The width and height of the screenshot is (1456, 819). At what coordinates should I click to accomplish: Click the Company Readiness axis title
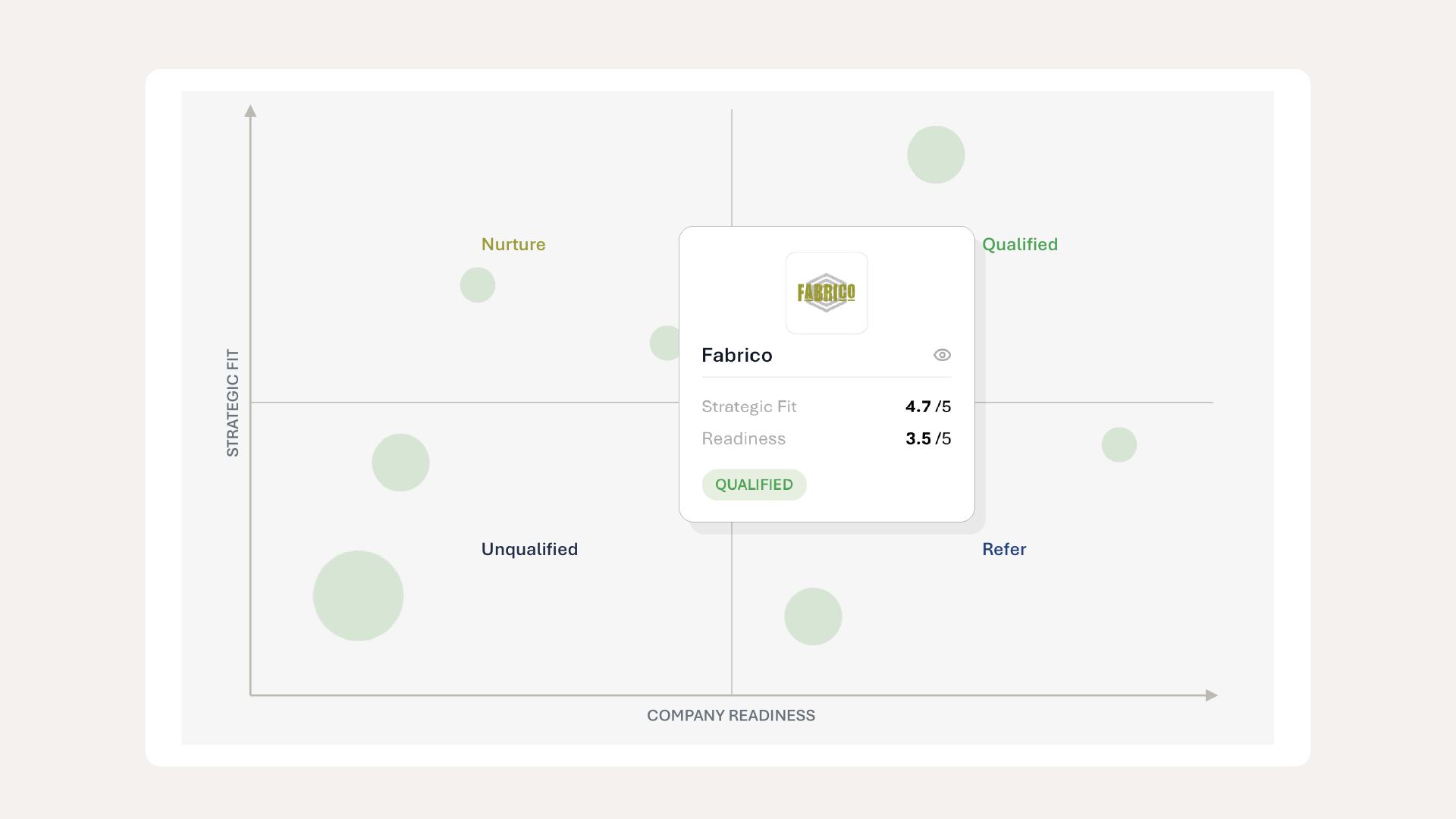tap(730, 715)
